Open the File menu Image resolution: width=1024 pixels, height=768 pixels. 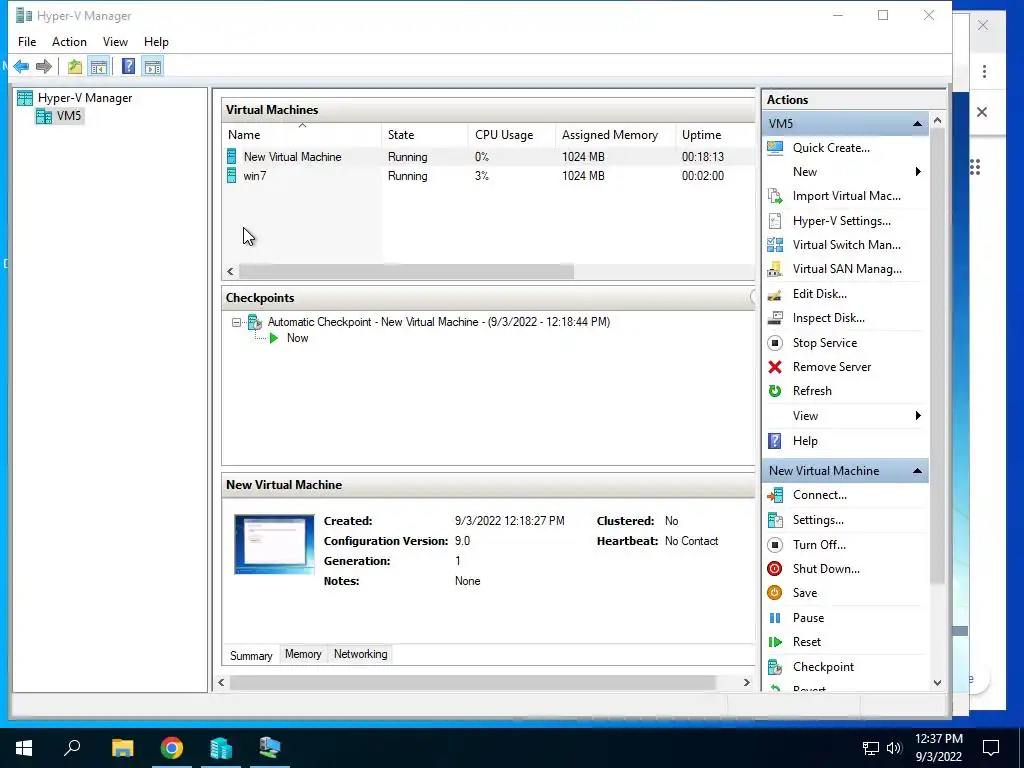[27, 42]
